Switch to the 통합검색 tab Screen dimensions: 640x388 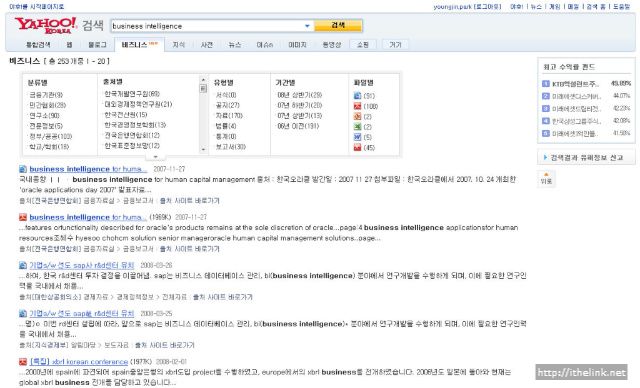[38, 45]
